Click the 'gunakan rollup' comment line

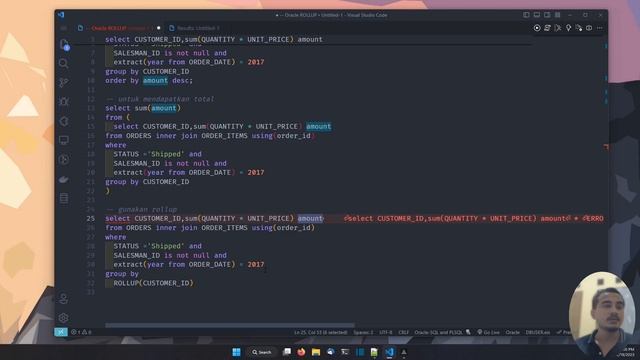tap(141, 209)
